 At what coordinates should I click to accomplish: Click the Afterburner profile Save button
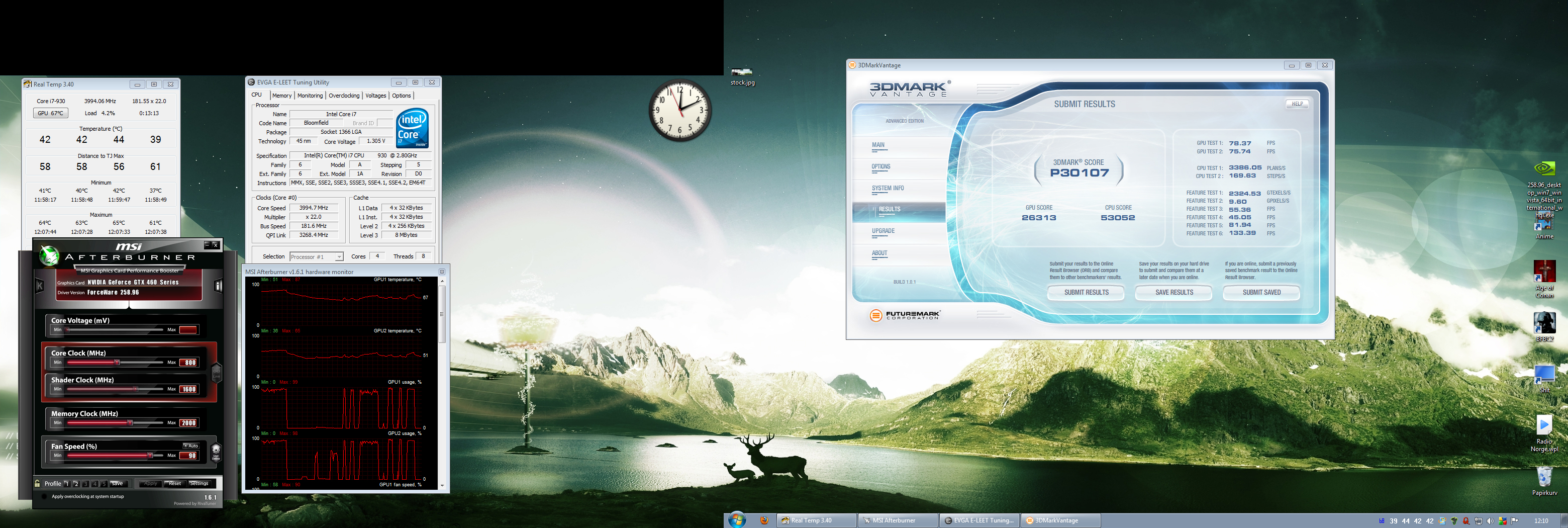click(x=118, y=484)
